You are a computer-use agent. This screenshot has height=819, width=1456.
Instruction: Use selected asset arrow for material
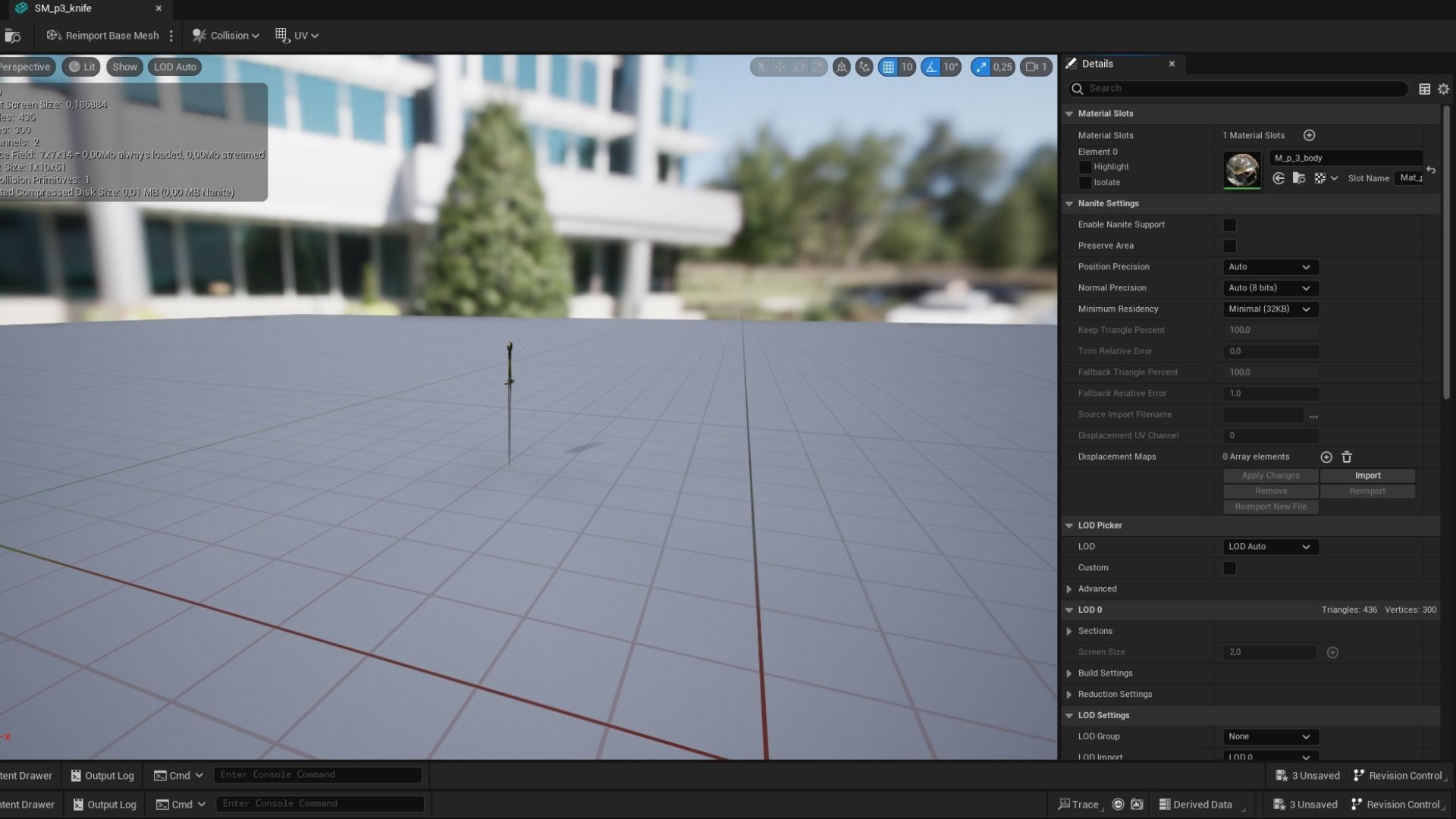pos(1279,178)
